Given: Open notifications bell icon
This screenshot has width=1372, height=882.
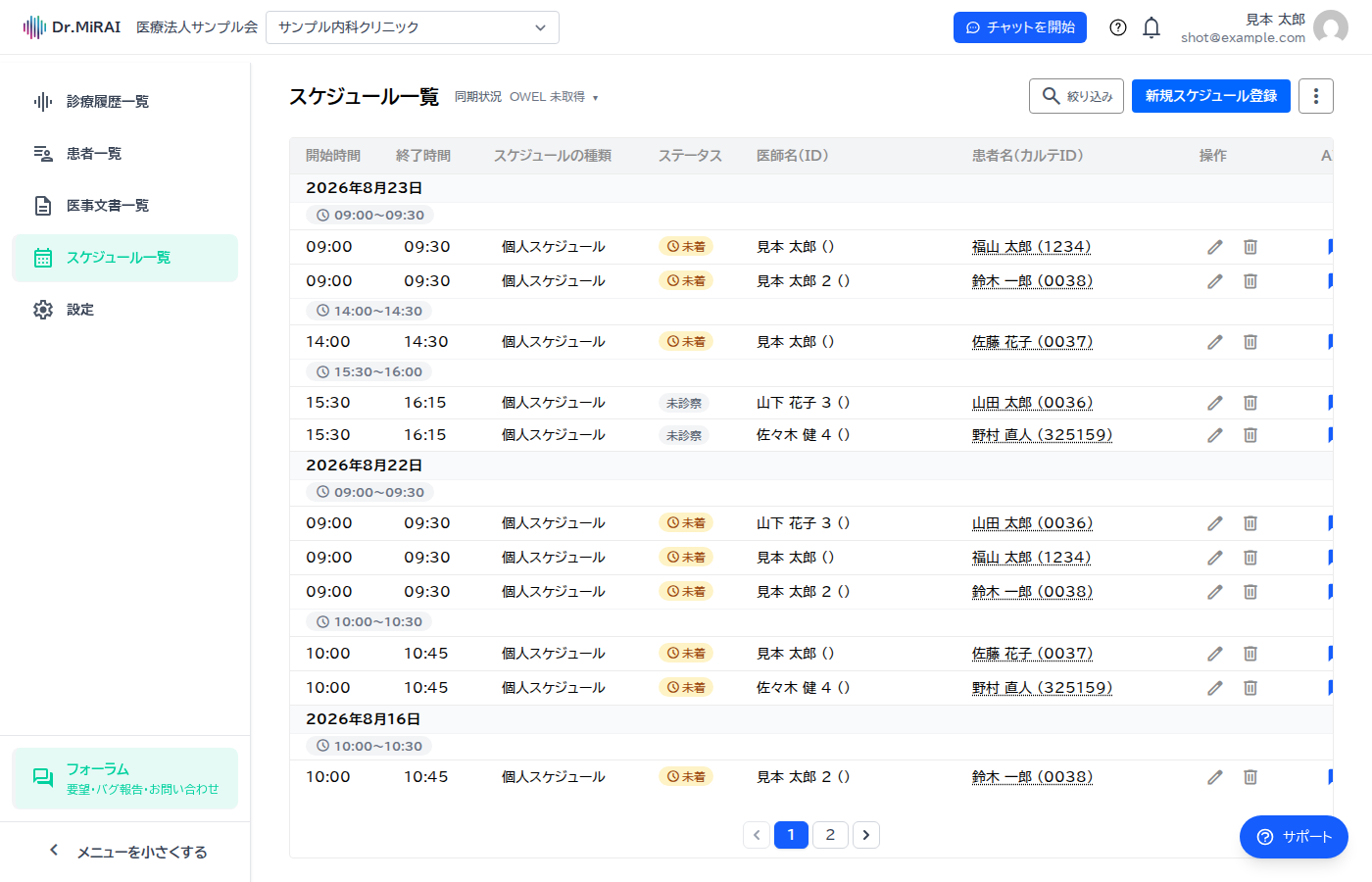Looking at the screenshot, I should pos(1151,27).
